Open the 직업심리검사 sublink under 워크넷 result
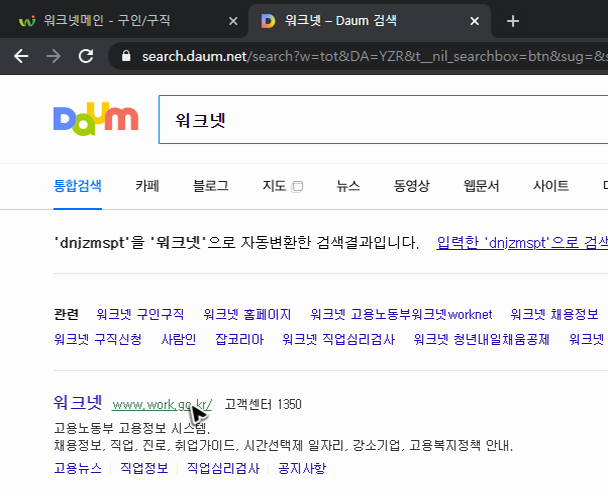 (223, 468)
